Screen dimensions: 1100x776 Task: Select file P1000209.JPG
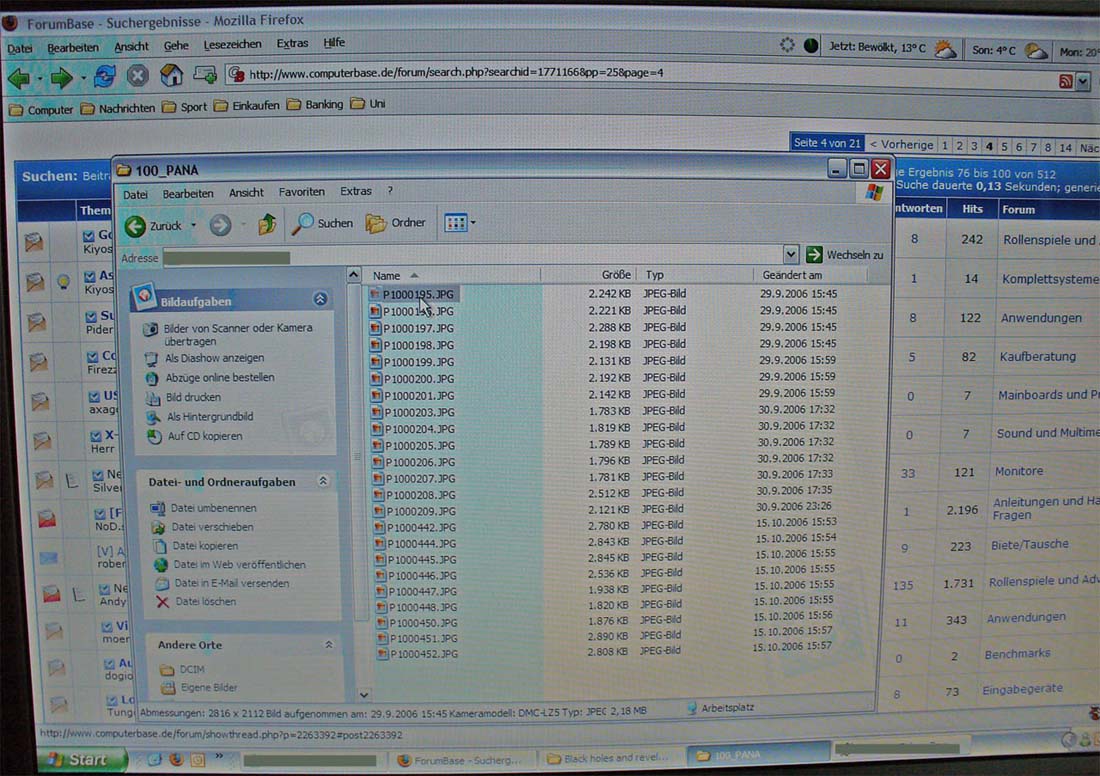tap(415, 511)
